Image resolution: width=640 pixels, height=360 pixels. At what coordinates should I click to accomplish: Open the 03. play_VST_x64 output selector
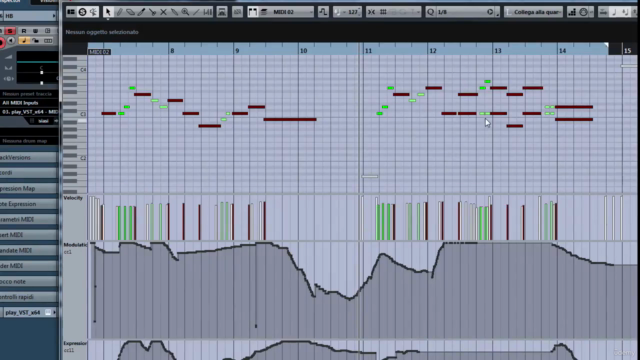tap(29, 112)
